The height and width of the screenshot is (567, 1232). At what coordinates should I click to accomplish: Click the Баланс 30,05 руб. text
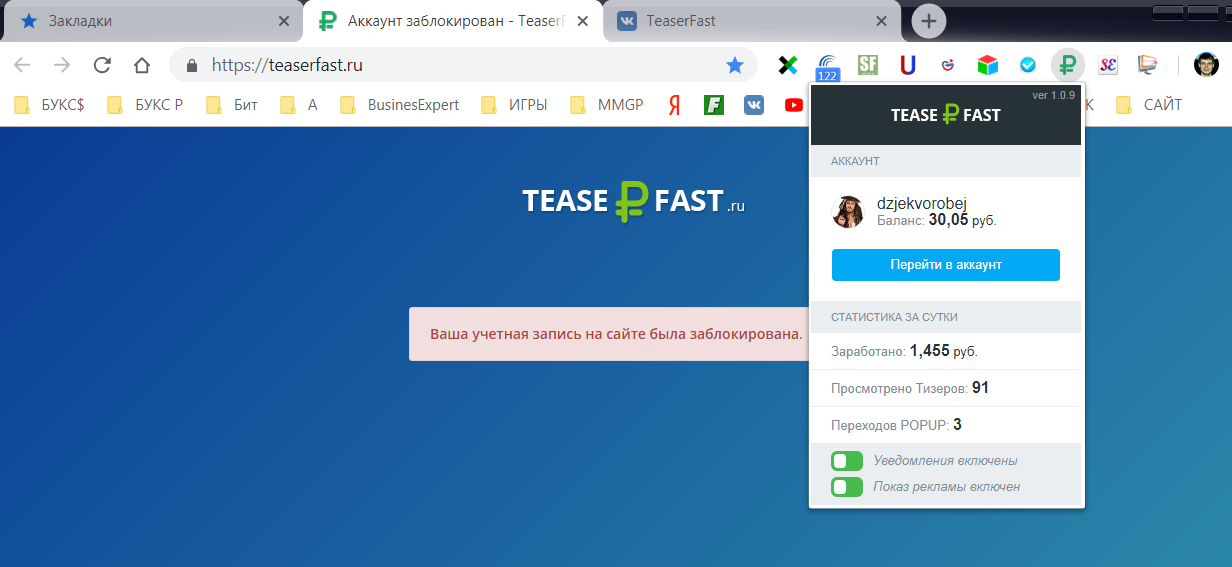937,220
